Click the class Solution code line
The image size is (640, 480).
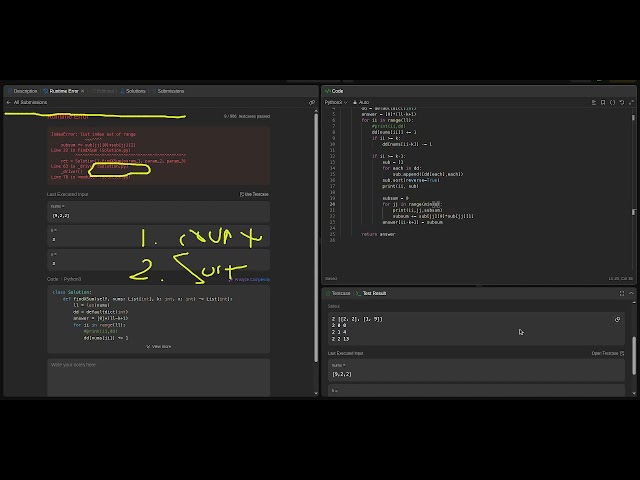click(x=72, y=292)
